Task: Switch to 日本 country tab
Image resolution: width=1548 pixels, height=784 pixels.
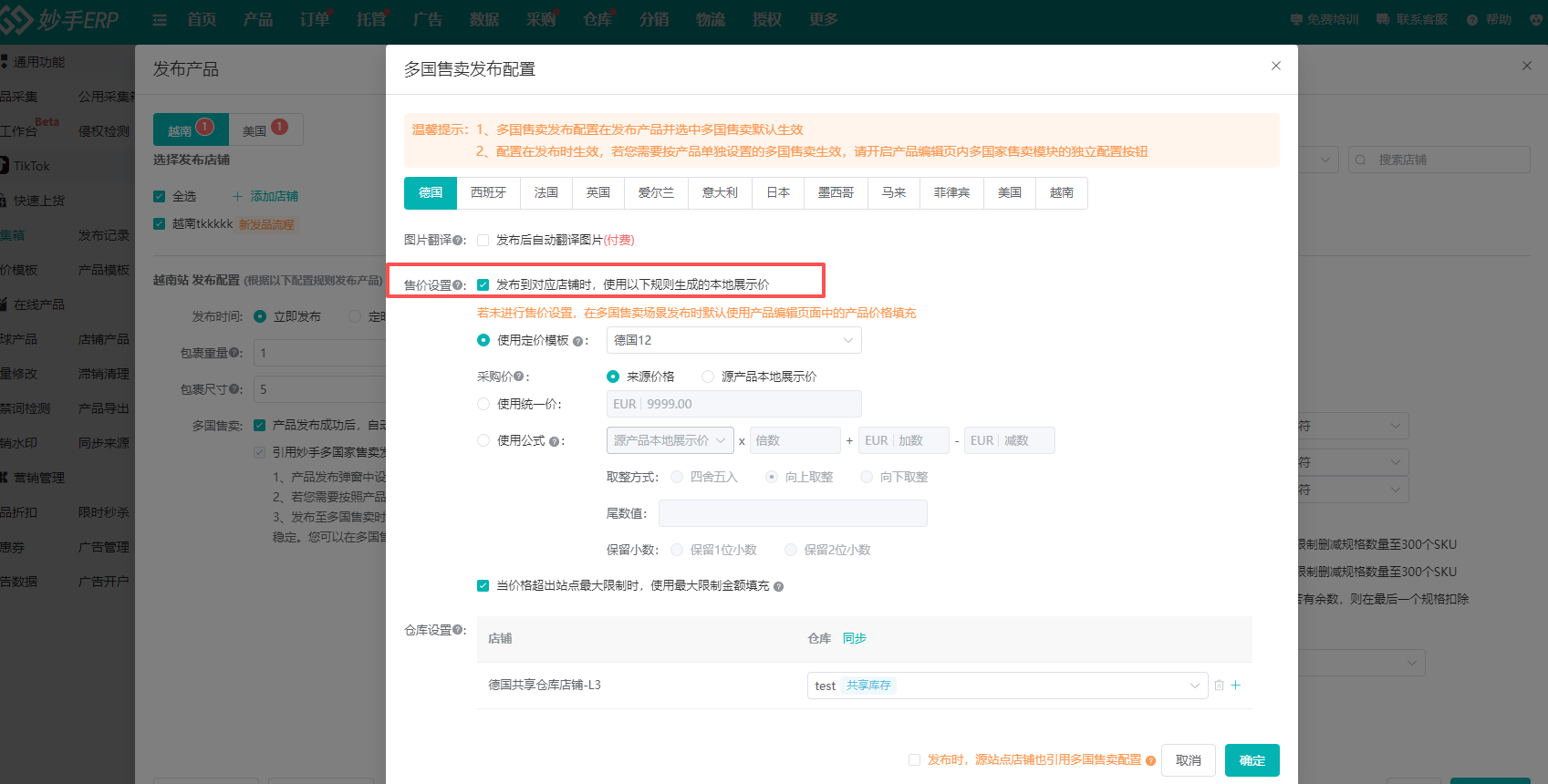Action: (778, 193)
